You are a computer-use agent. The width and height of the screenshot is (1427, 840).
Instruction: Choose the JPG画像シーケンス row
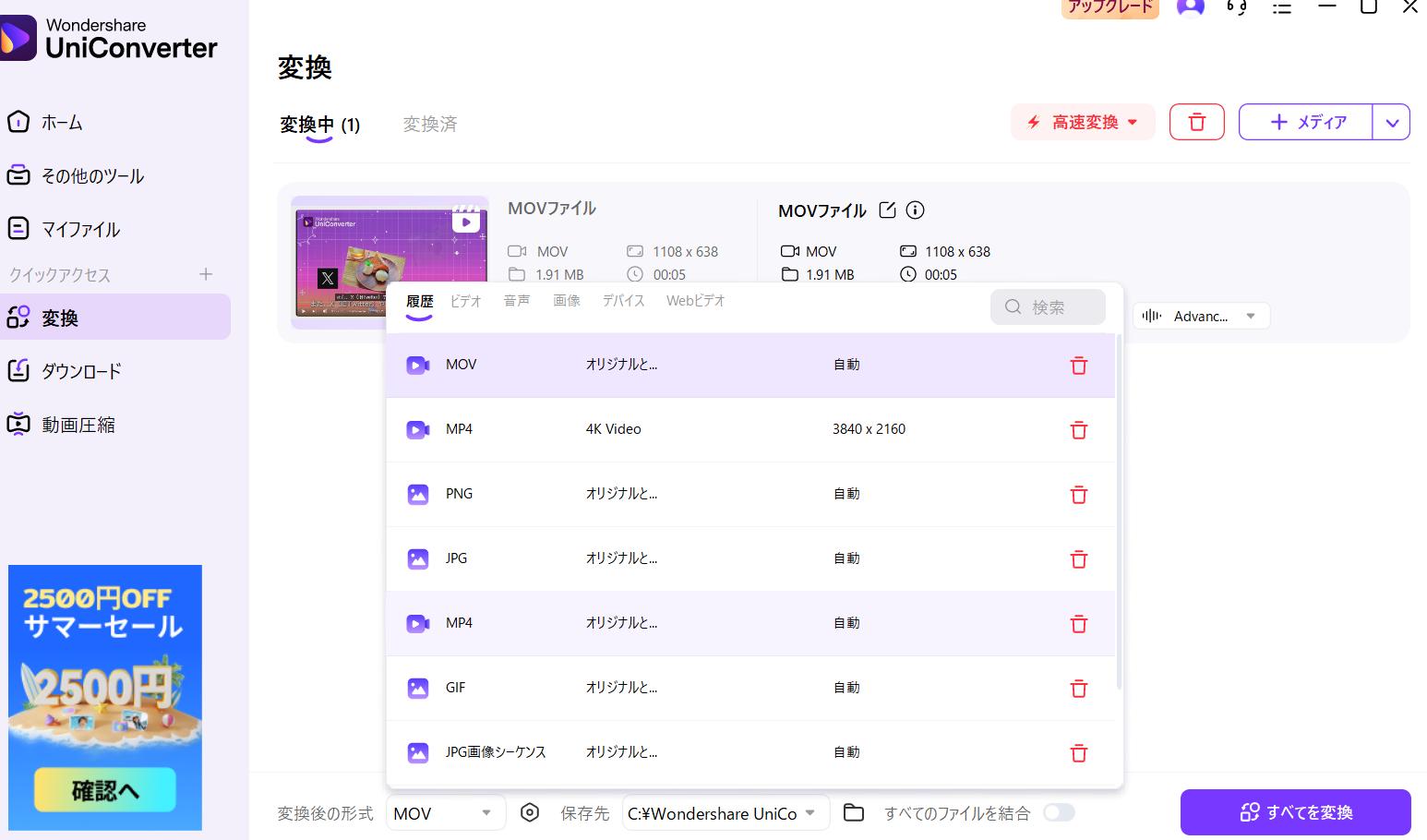click(750, 752)
